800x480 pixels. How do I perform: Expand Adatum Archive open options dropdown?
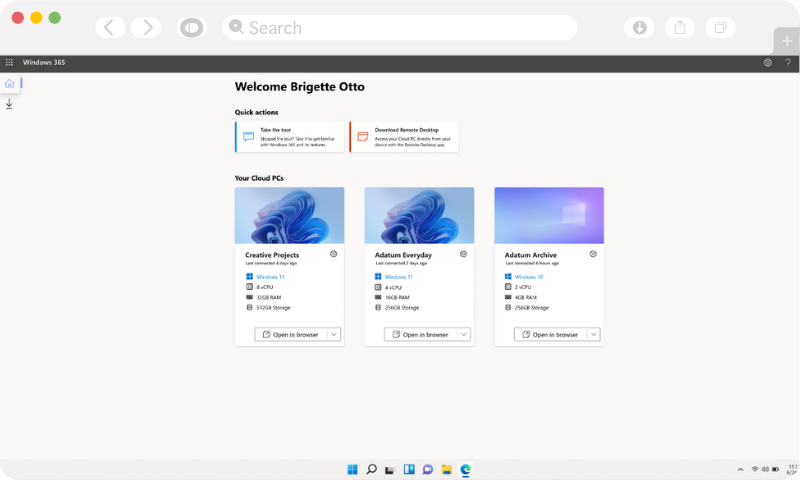tap(593, 335)
